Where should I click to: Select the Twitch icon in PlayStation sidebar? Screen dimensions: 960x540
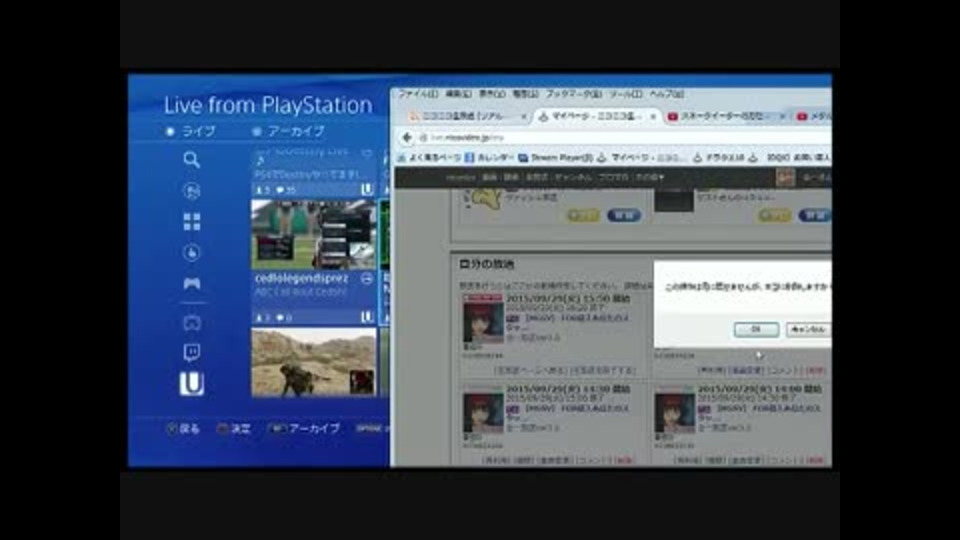pyautogui.click(x=192, y=352)
